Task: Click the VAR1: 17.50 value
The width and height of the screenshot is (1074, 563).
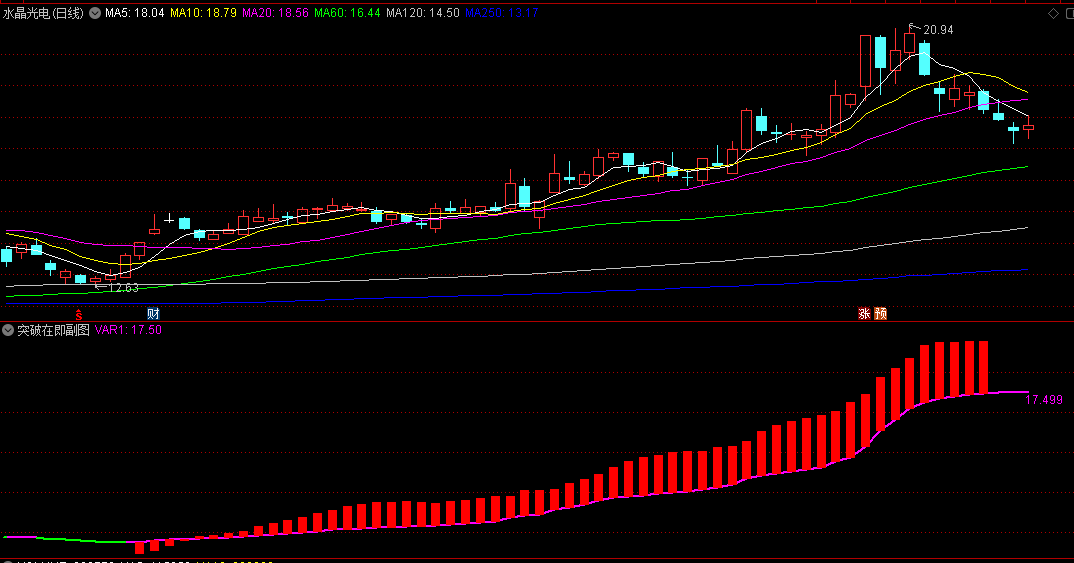Action: click(128, 330)
